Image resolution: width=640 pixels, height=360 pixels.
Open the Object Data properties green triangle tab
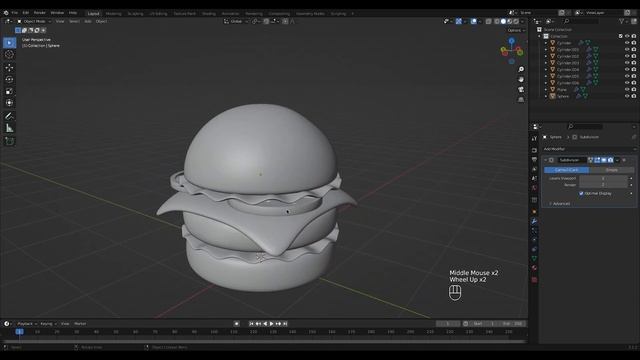(534, 259)
